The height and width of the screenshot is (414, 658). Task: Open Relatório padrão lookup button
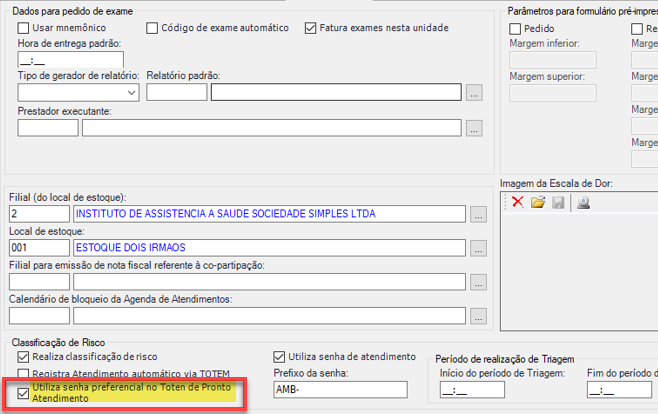[474, 93]
